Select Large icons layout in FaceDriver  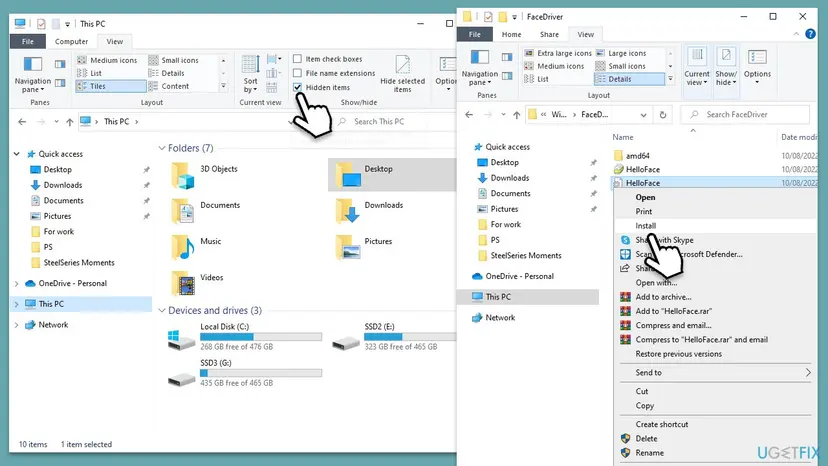click(x=621, y=53)
